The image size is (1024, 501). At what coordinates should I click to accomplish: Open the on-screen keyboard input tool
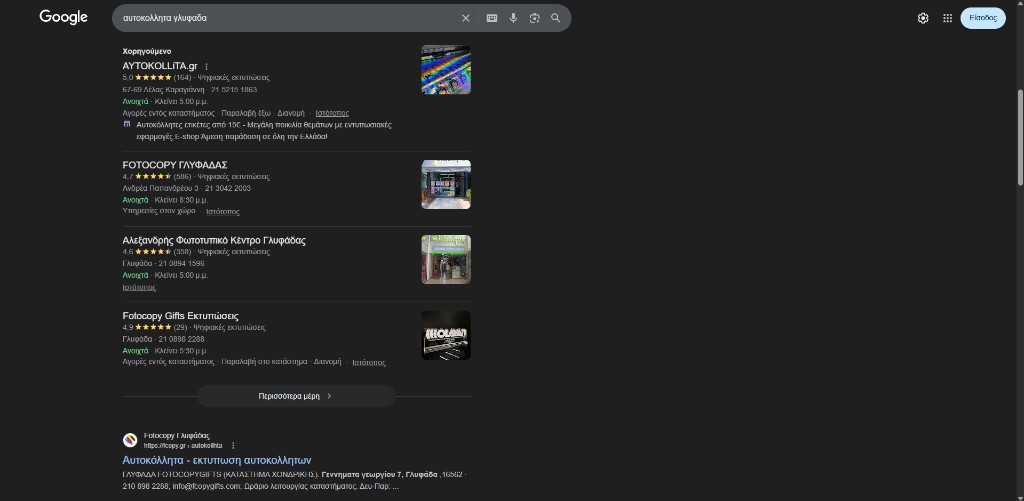pos(492,18)
